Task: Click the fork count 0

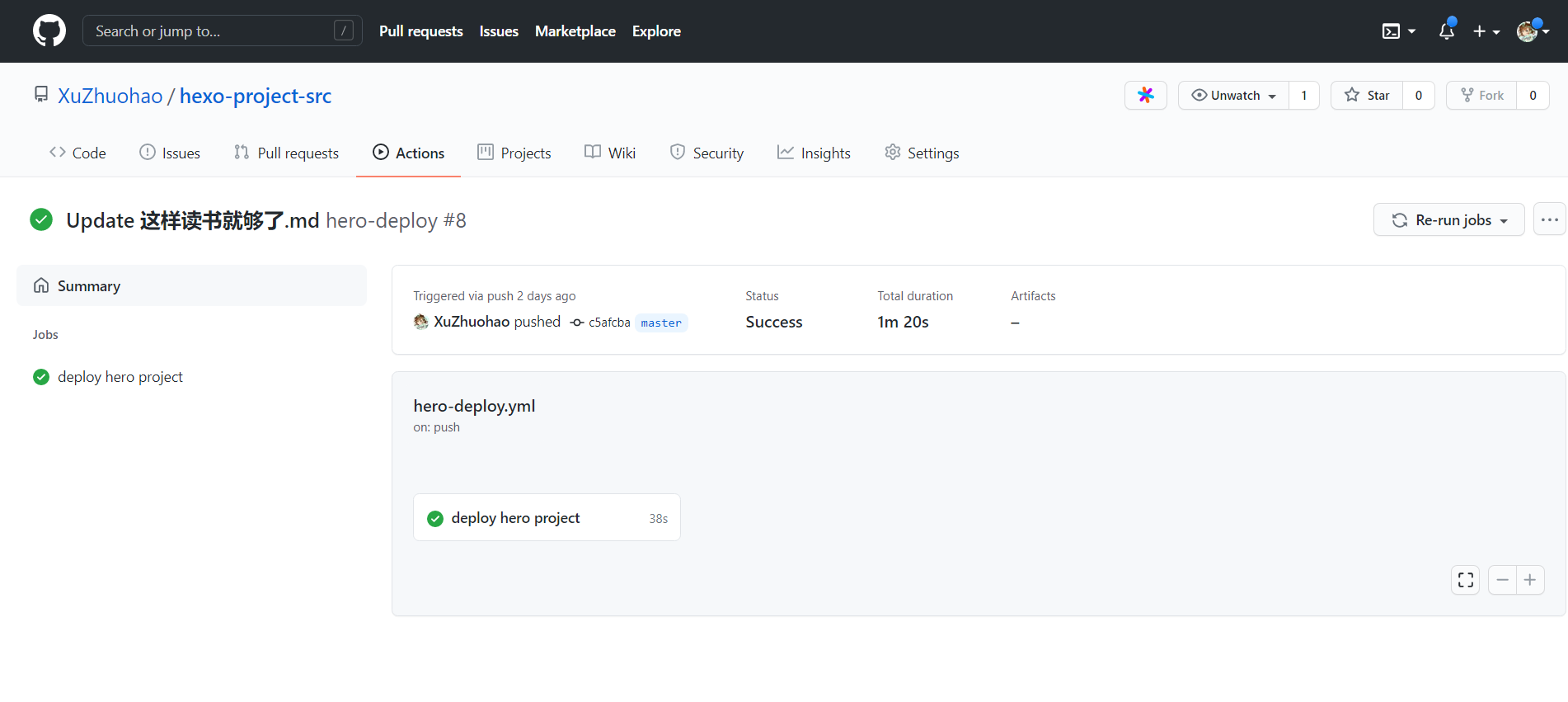Action: click(1533, 96)
